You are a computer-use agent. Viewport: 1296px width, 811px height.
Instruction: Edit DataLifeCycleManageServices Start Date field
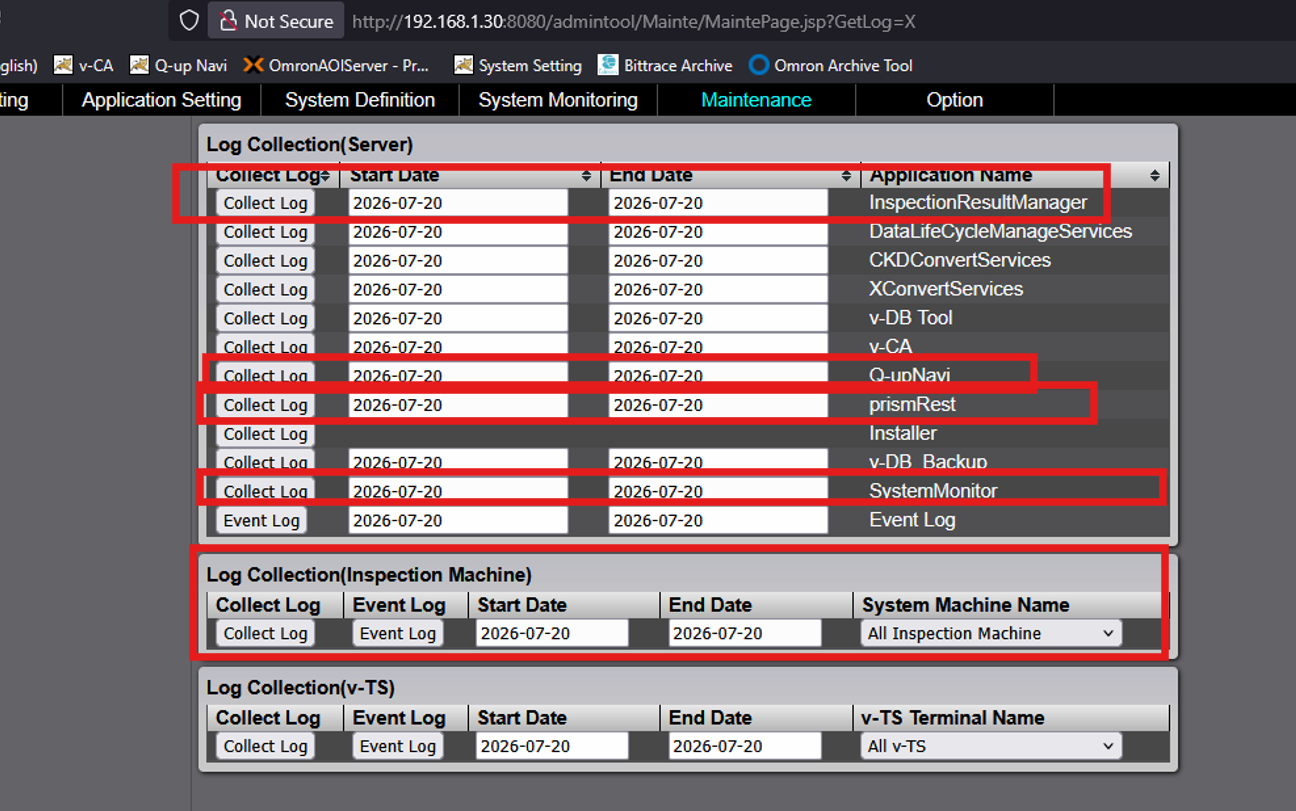click(458, 232)
